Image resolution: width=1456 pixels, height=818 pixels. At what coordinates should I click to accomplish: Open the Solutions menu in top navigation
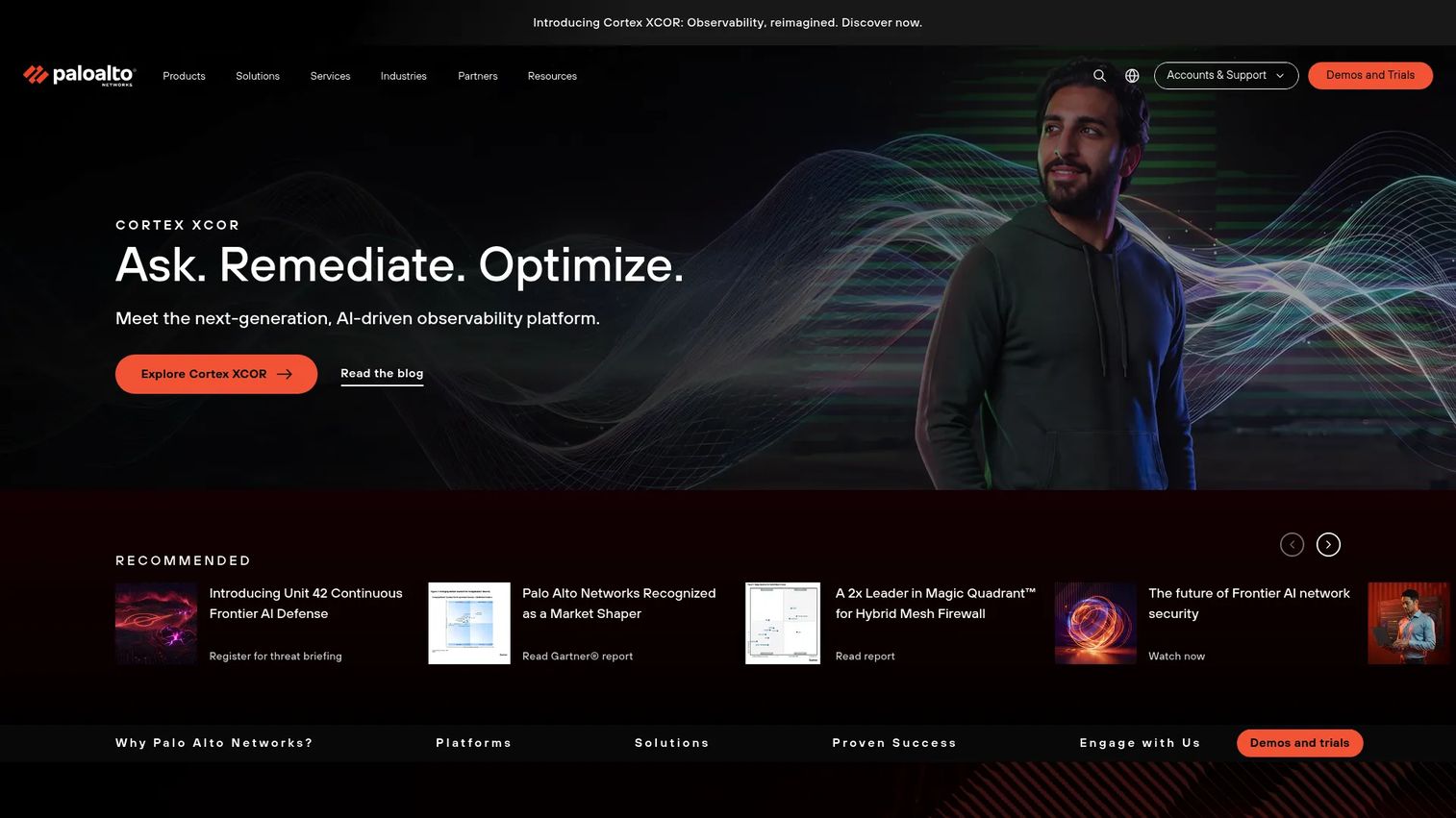[x=258, y=76]
